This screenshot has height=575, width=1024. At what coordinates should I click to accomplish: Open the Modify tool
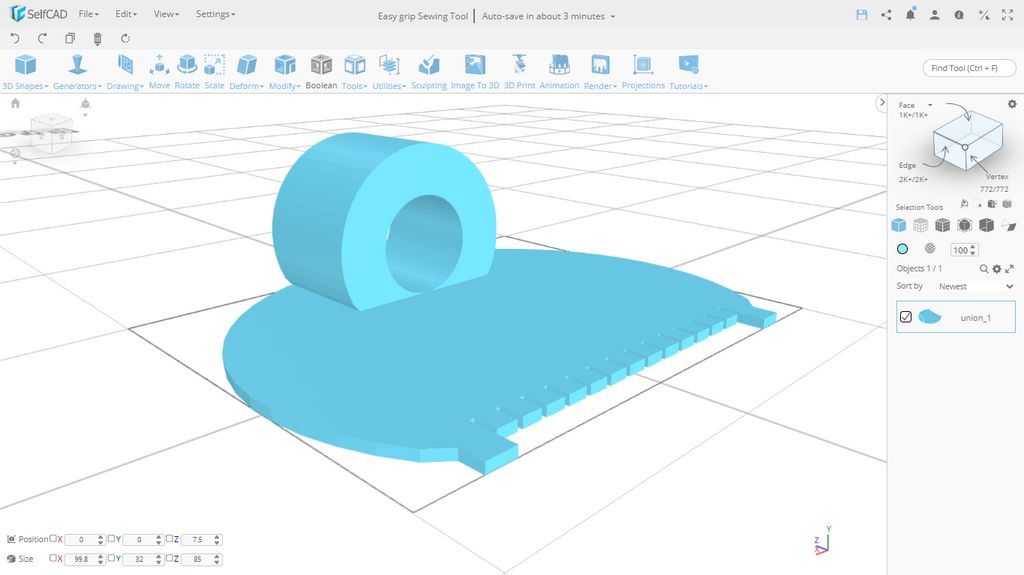285,73
